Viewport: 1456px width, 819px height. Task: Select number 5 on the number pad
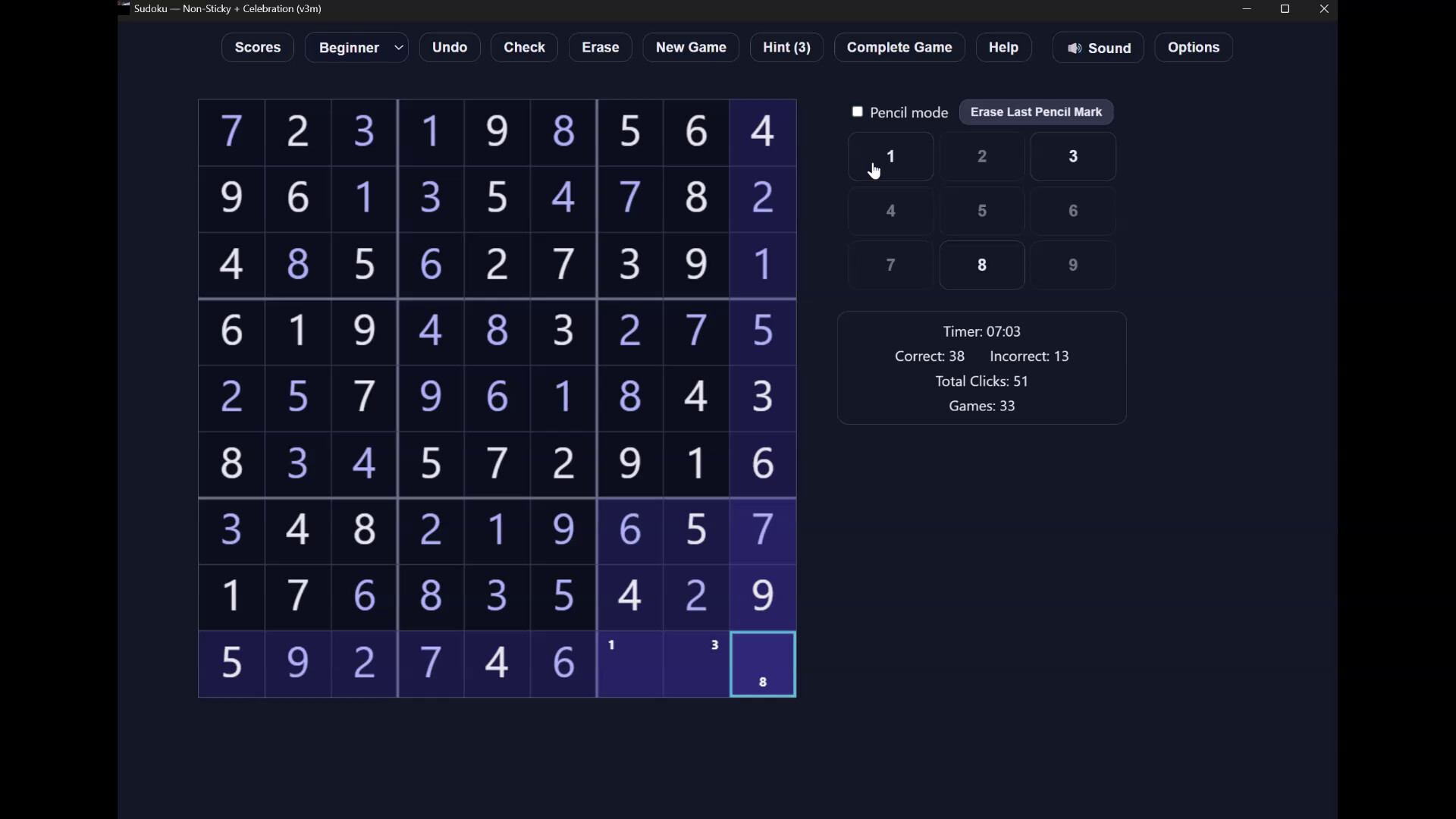(x=981, y=210)
